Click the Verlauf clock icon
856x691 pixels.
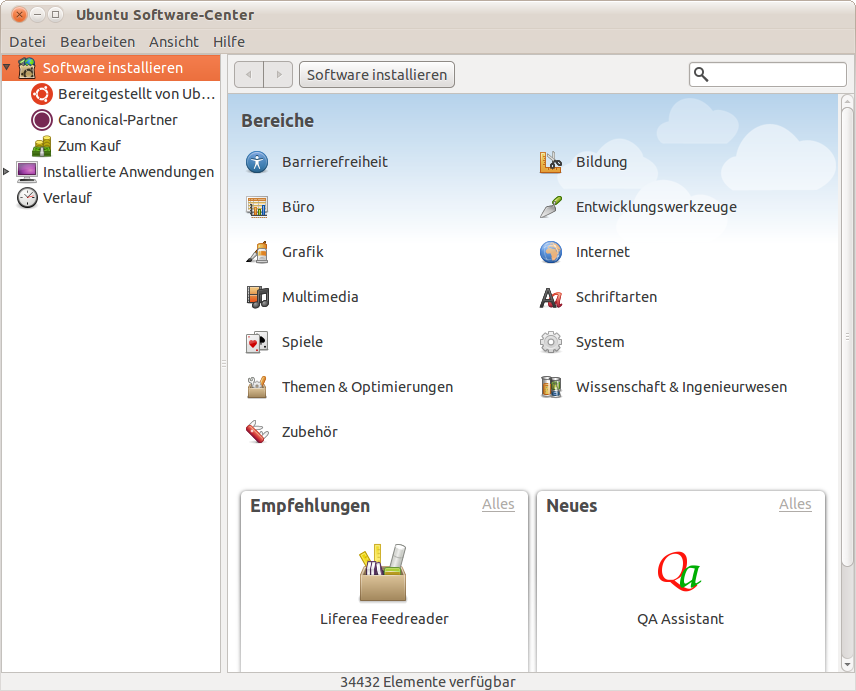27,198
